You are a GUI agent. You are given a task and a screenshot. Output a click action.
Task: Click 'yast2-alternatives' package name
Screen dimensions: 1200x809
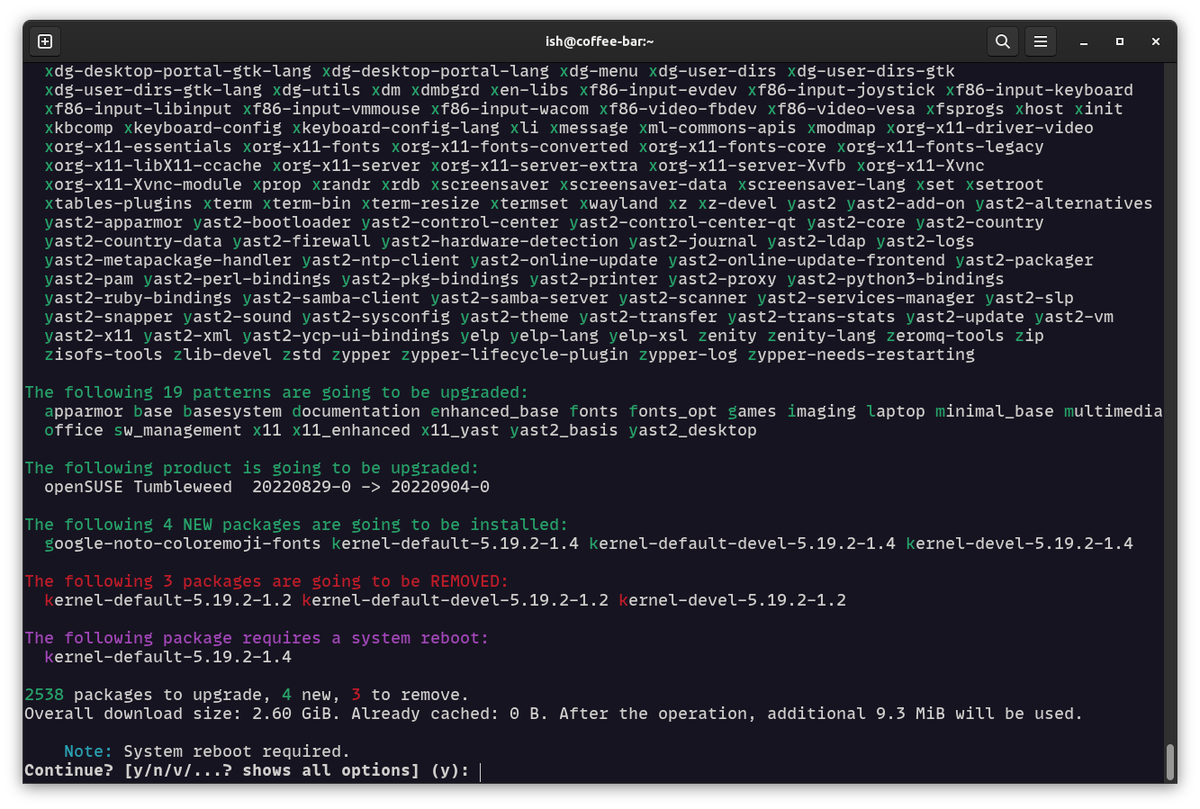pos(1064,203)
